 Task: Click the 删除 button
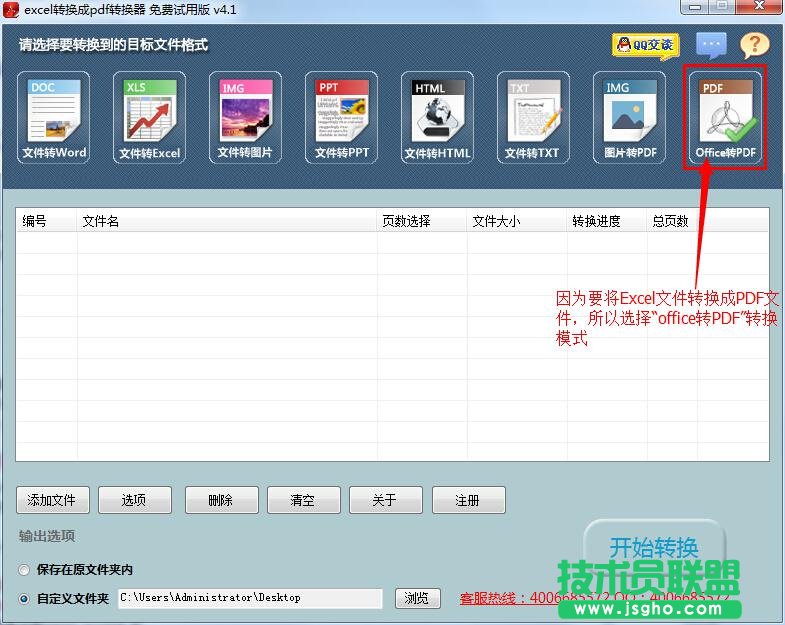point(222,500)
